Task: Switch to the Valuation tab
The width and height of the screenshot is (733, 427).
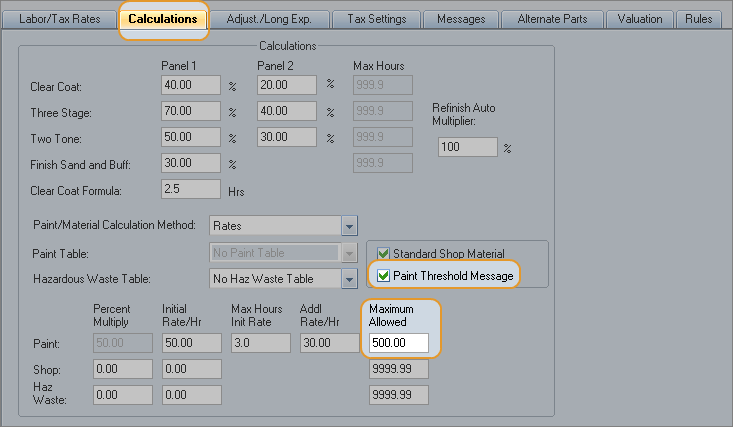Action: [640, 19]
